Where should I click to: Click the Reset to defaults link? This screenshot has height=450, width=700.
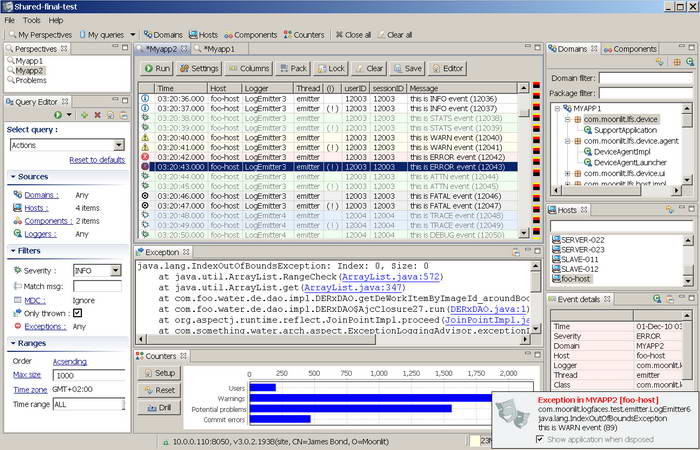point(96,160)
